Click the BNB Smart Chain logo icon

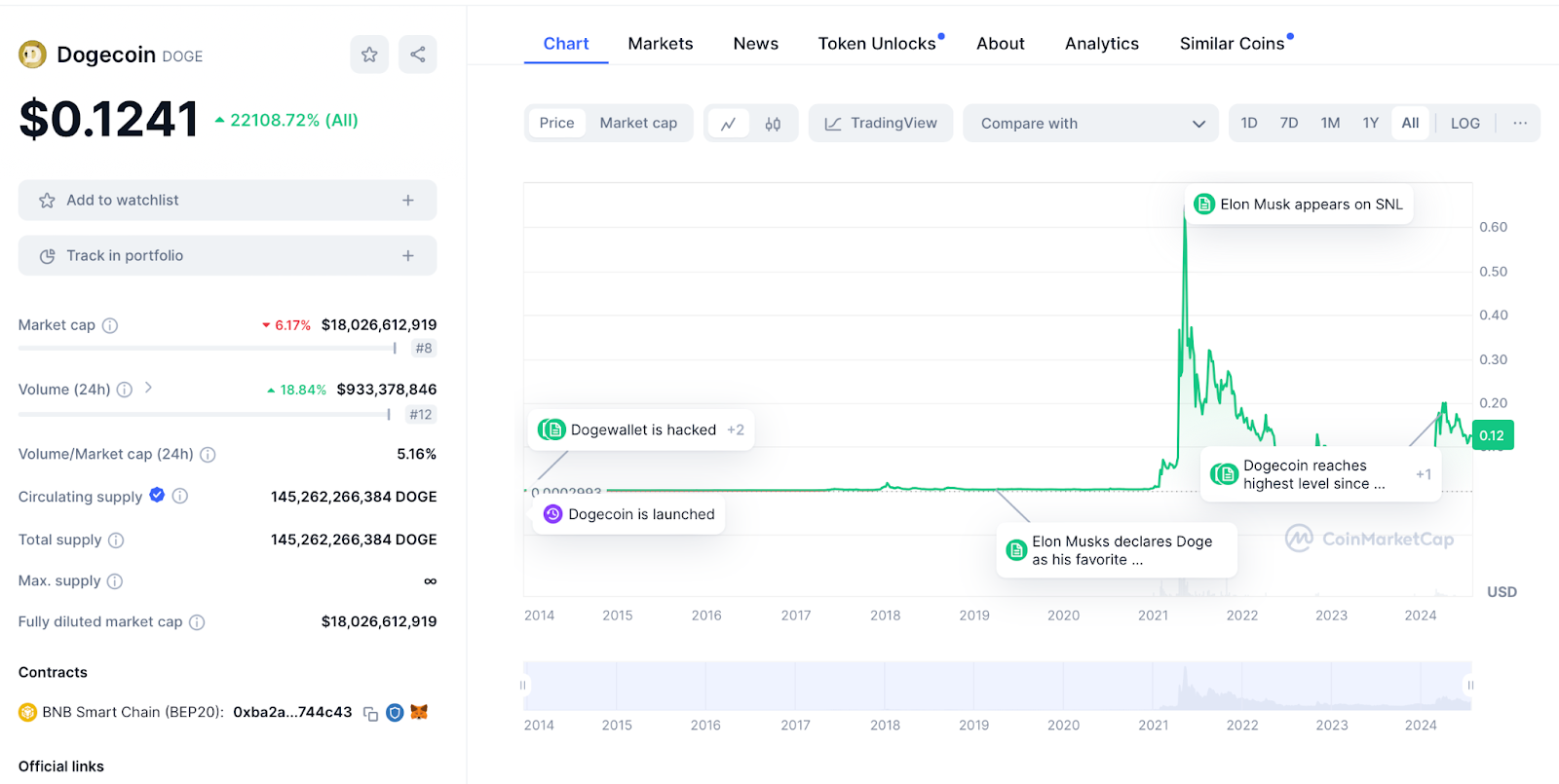click(x=27, y=713)
